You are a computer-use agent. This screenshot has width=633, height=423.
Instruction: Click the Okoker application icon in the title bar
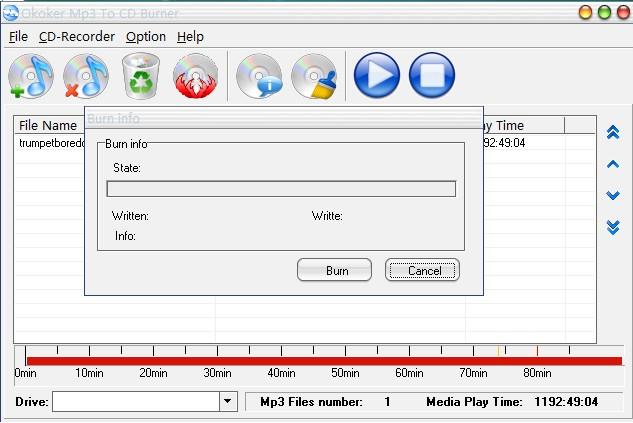10,13
